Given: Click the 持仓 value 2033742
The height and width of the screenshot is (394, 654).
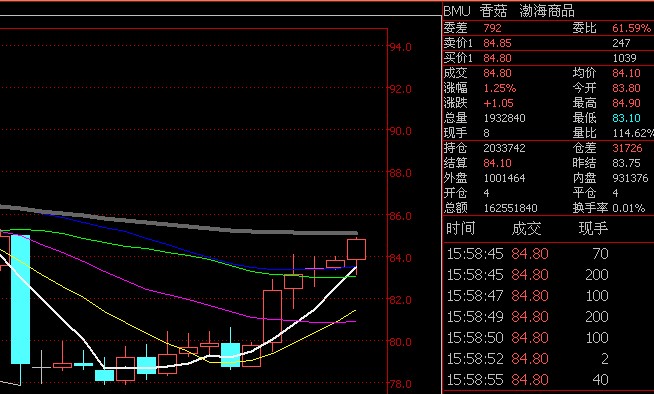Looking at the screenshot, I should pos(504,148).
